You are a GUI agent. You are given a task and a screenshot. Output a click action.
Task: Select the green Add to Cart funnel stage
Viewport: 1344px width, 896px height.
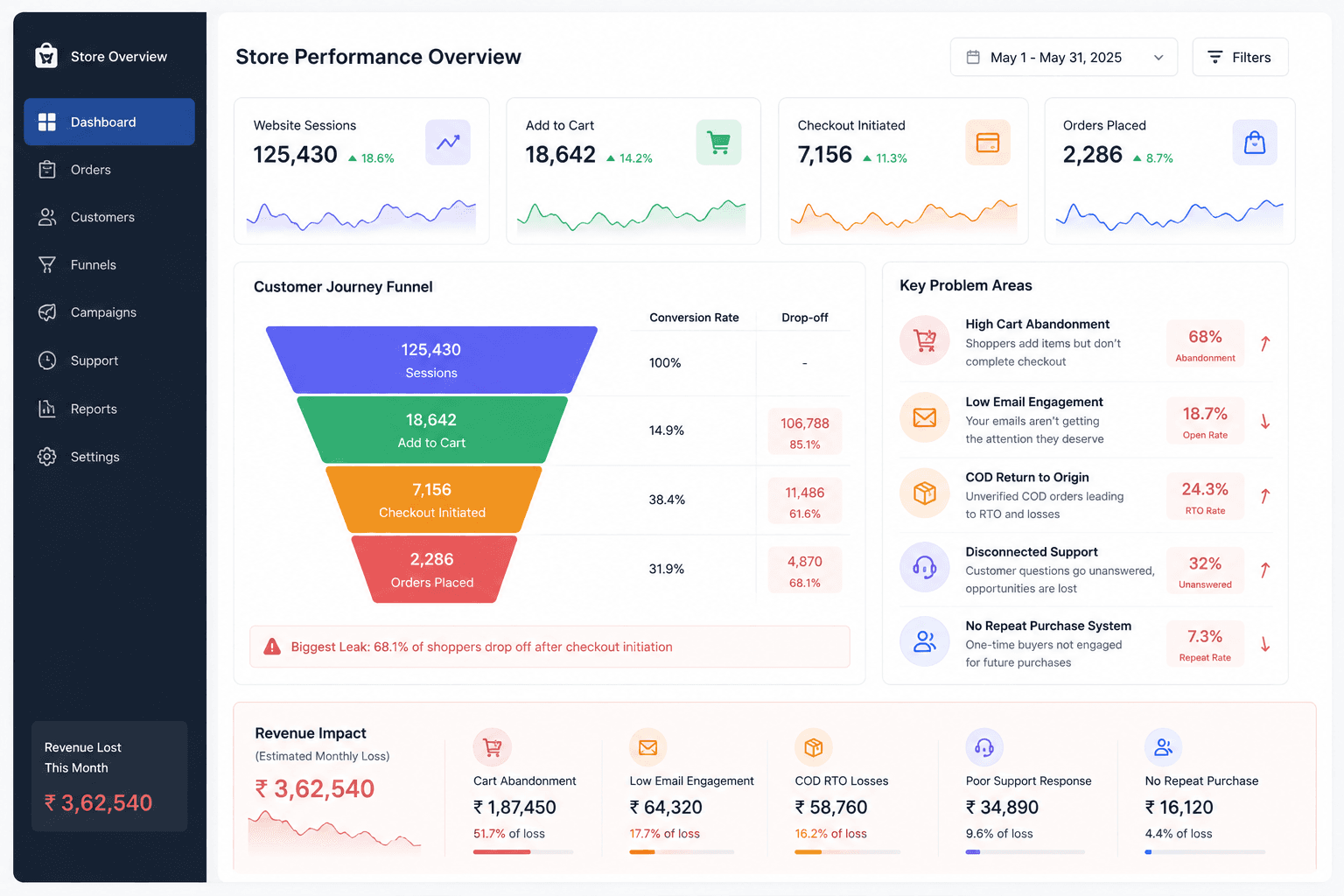click(431, 430)
